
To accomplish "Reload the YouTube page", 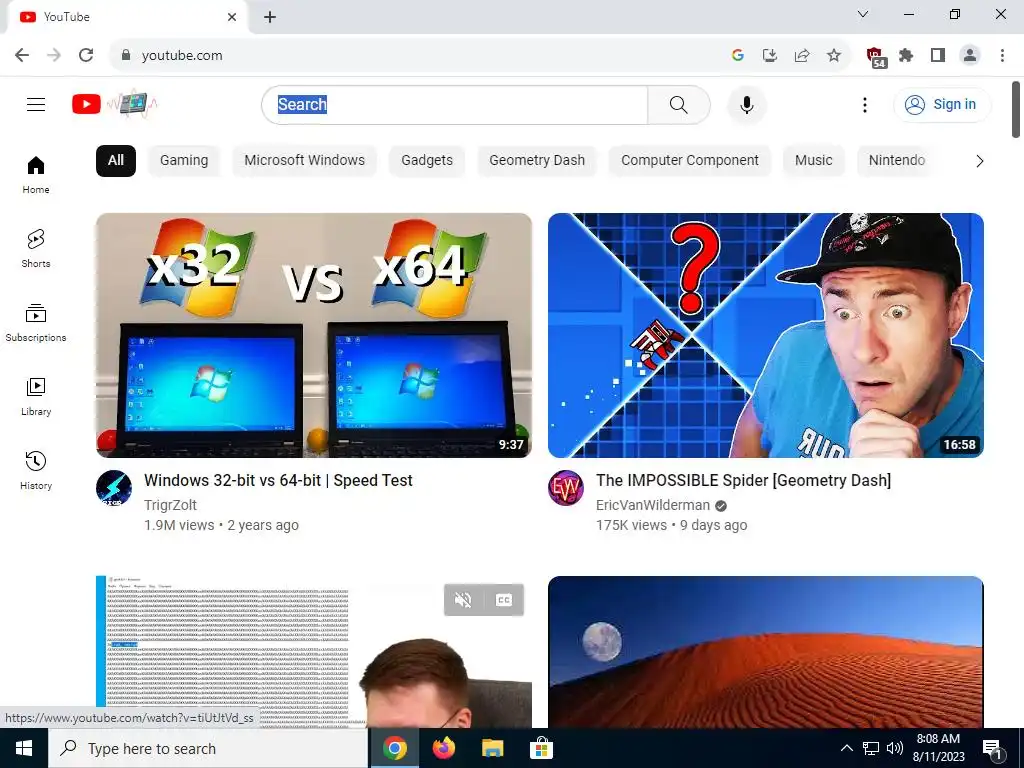I will [x=86, y=55].
